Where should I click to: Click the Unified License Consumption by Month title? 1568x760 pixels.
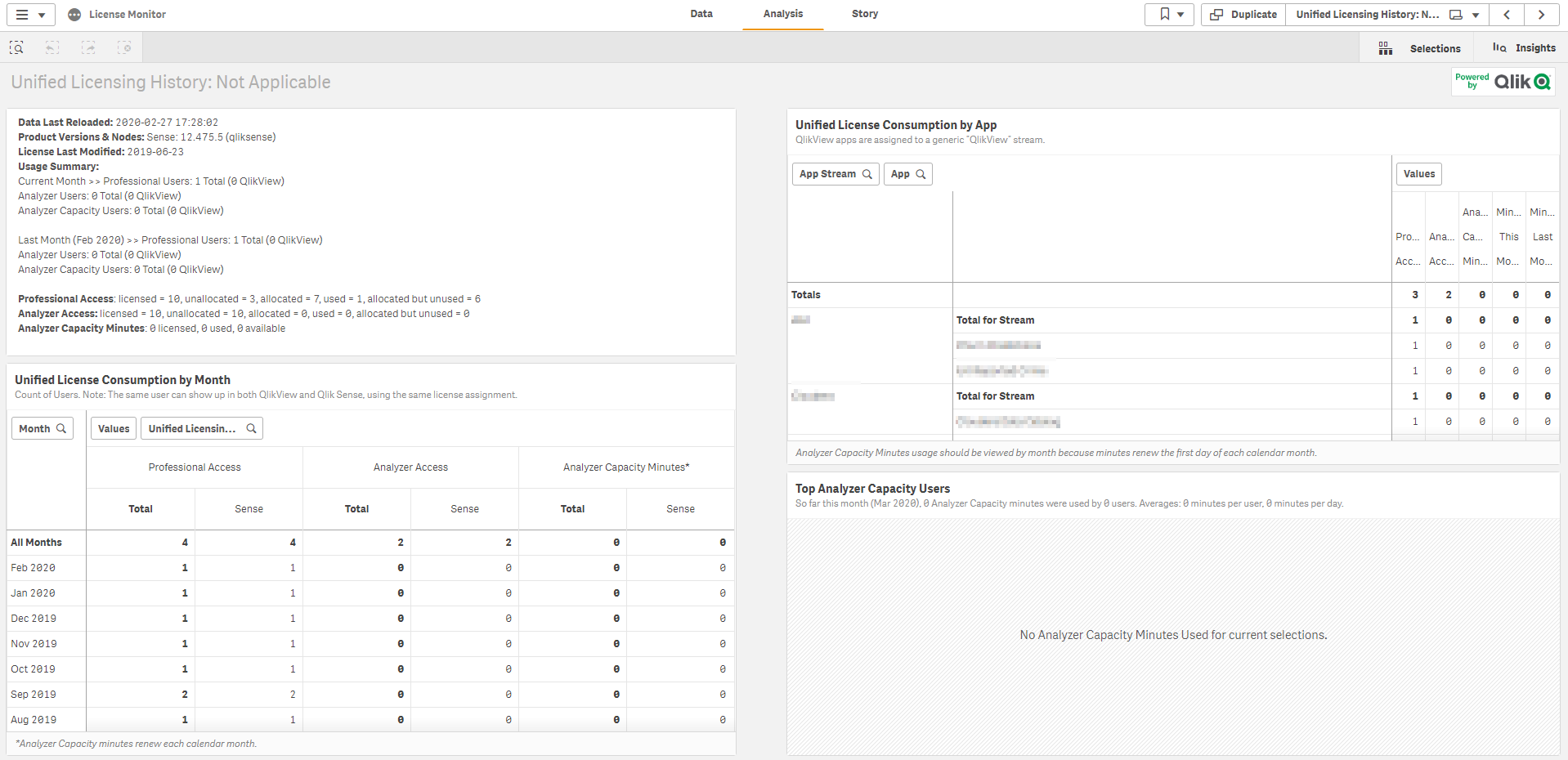click(x=123, y=380)
